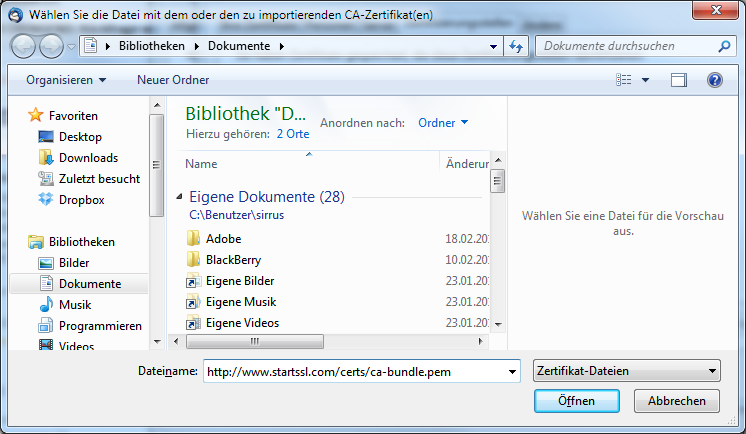Screen dimensions: 746x434
Task: Toggle the preview pane icon
Action: (x=679, y=80)
